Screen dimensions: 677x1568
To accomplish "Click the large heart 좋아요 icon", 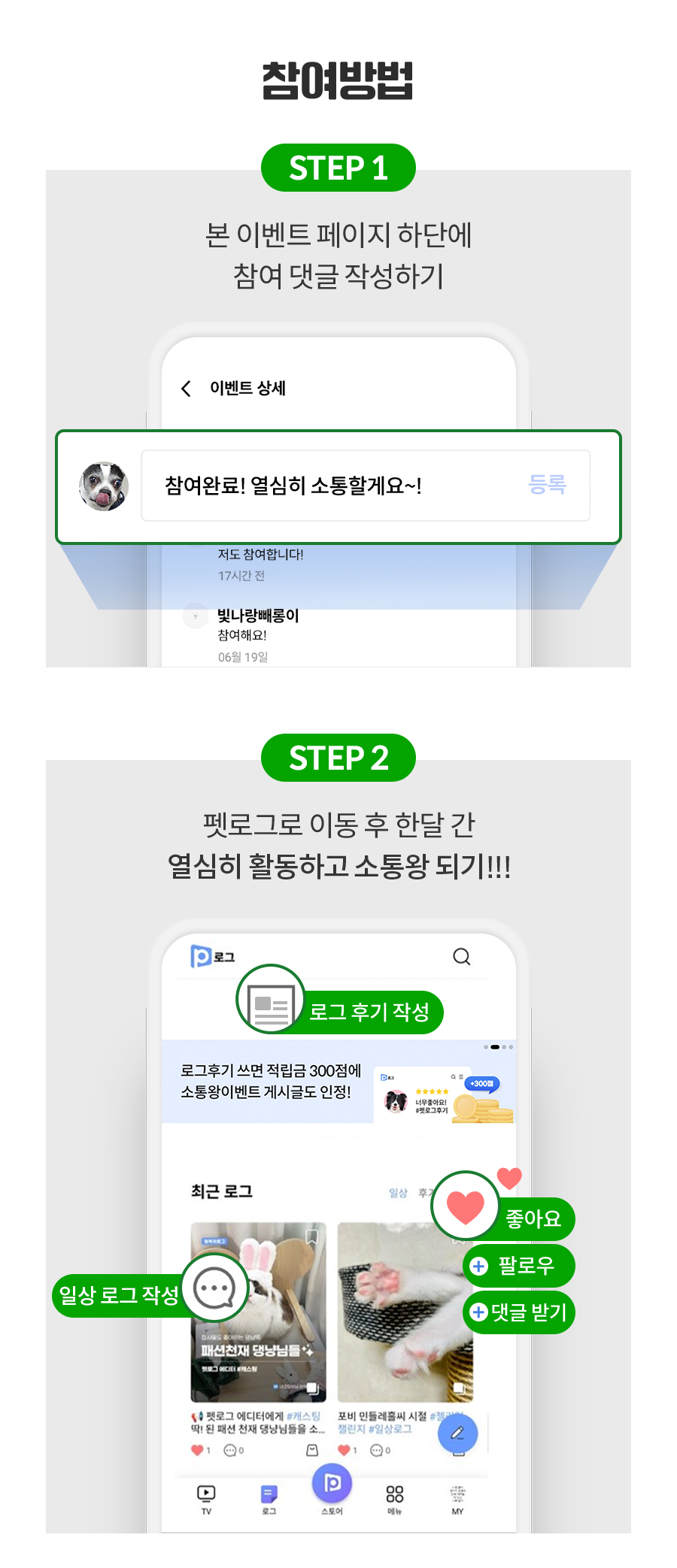I will pos(466,1206).
